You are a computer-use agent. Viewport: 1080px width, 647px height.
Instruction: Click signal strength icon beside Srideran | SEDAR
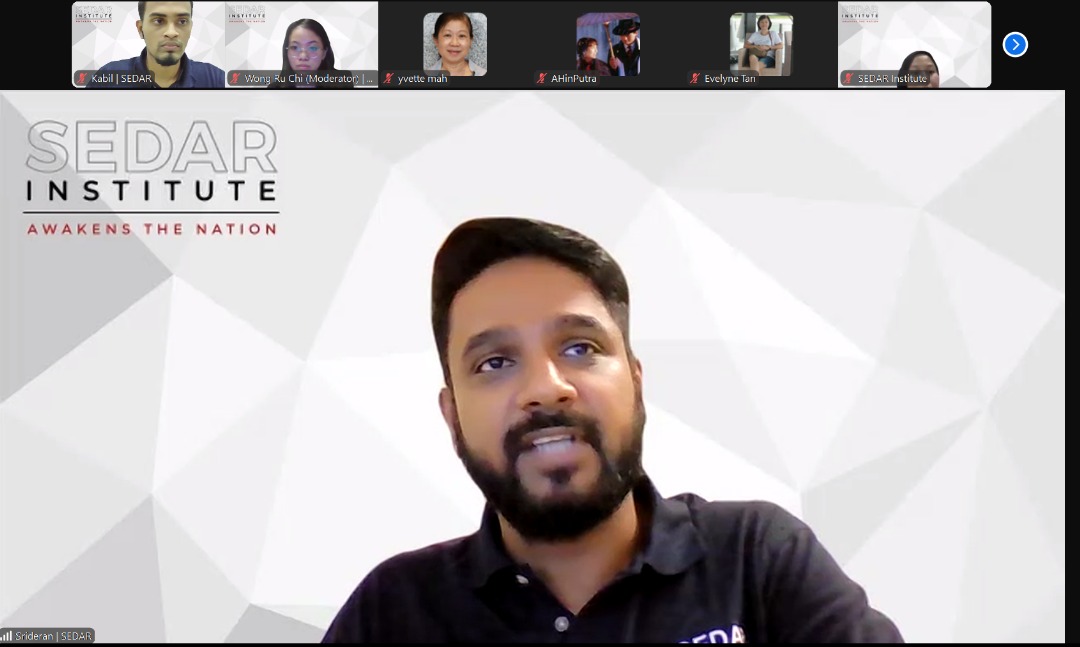click(x=7, y=635)
